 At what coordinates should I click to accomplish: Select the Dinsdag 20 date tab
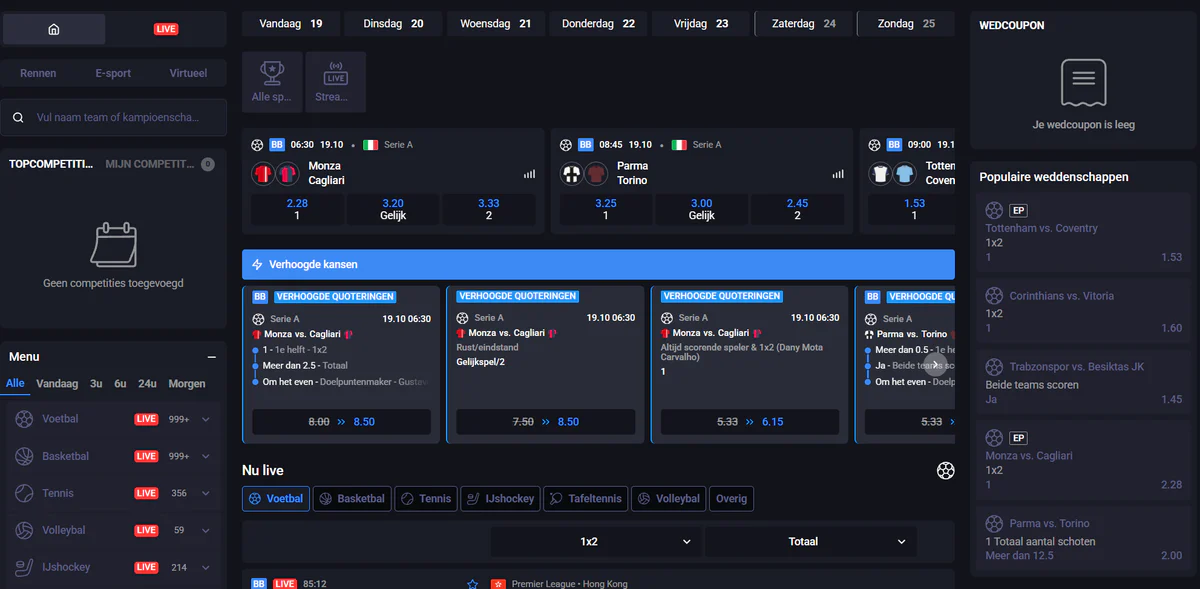point(394,24)
